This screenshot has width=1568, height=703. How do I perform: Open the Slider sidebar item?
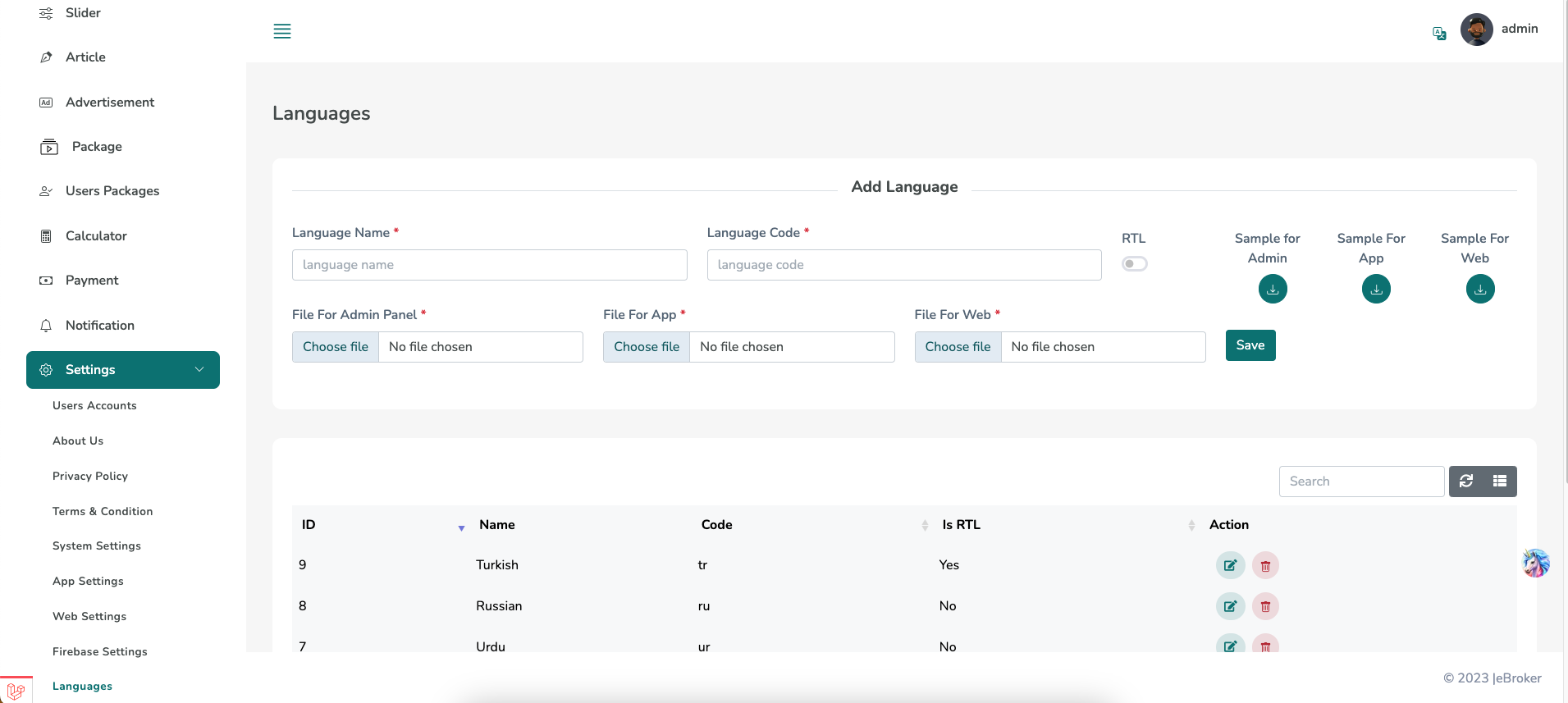(x=83, y=13)
